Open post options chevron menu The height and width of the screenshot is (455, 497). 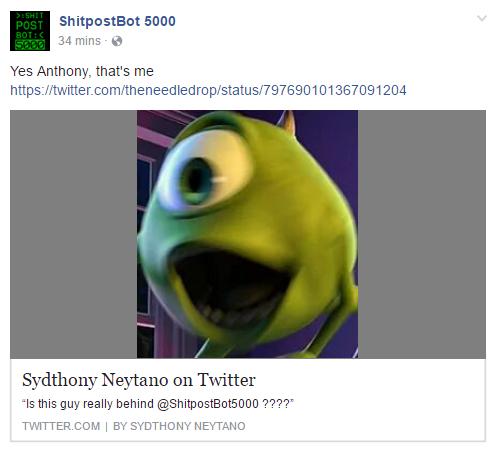(x=482, y=18)
